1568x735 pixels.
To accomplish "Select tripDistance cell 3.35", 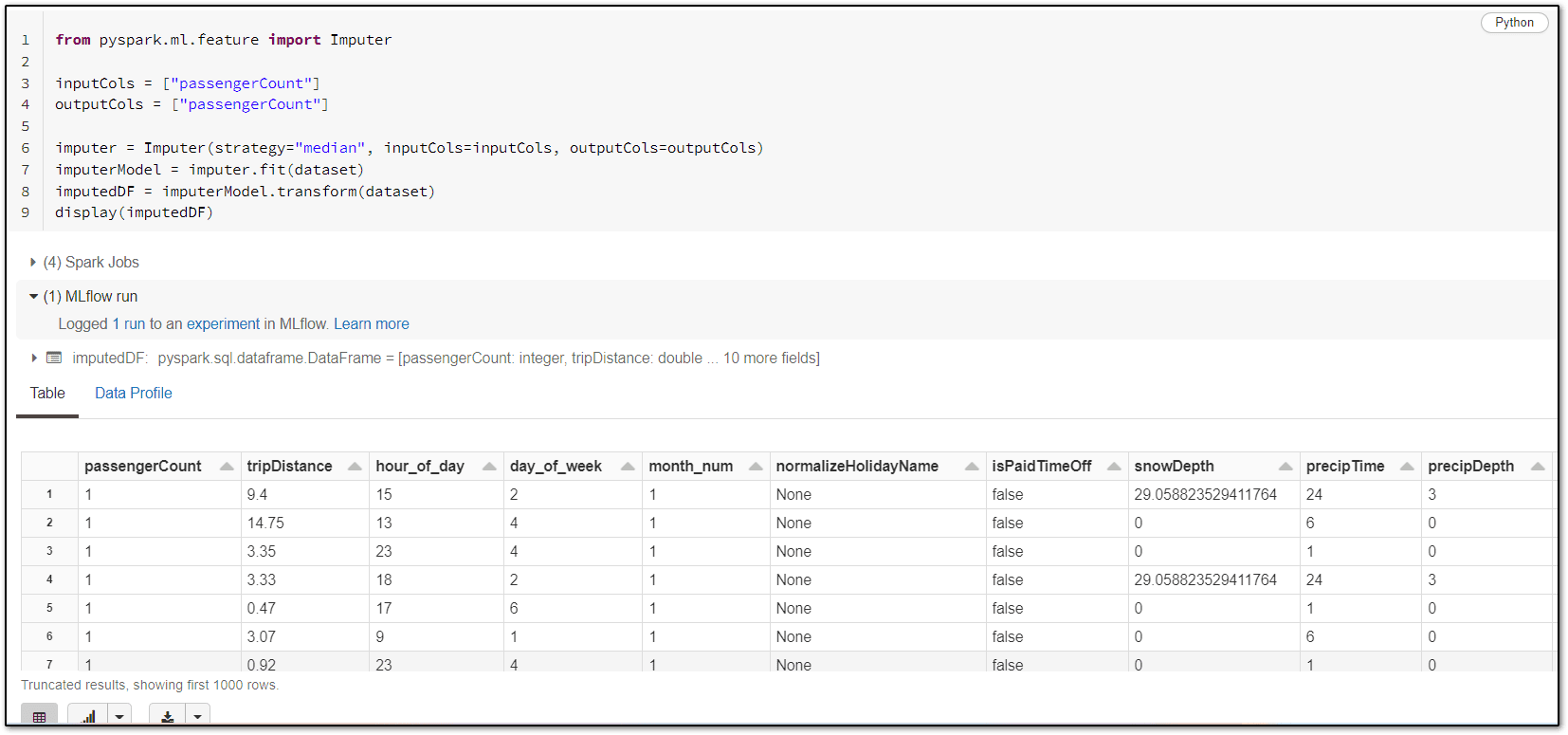I will (304, 551).
